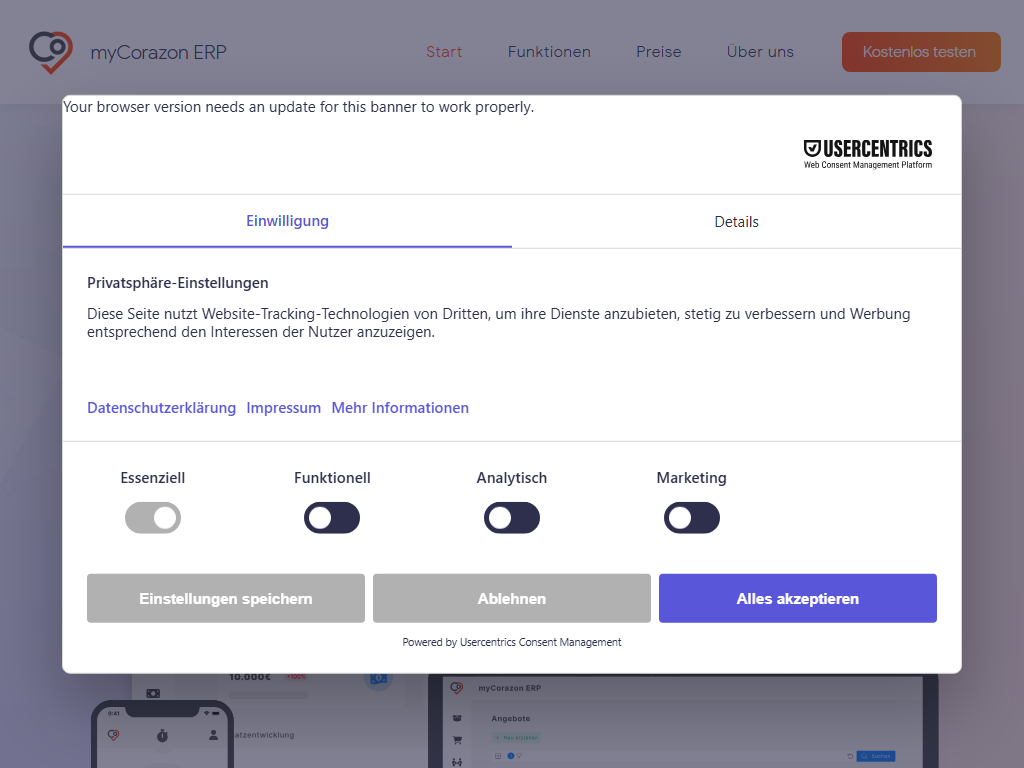
Task: Click the Marketing label
Action: [x=692, y=478]
